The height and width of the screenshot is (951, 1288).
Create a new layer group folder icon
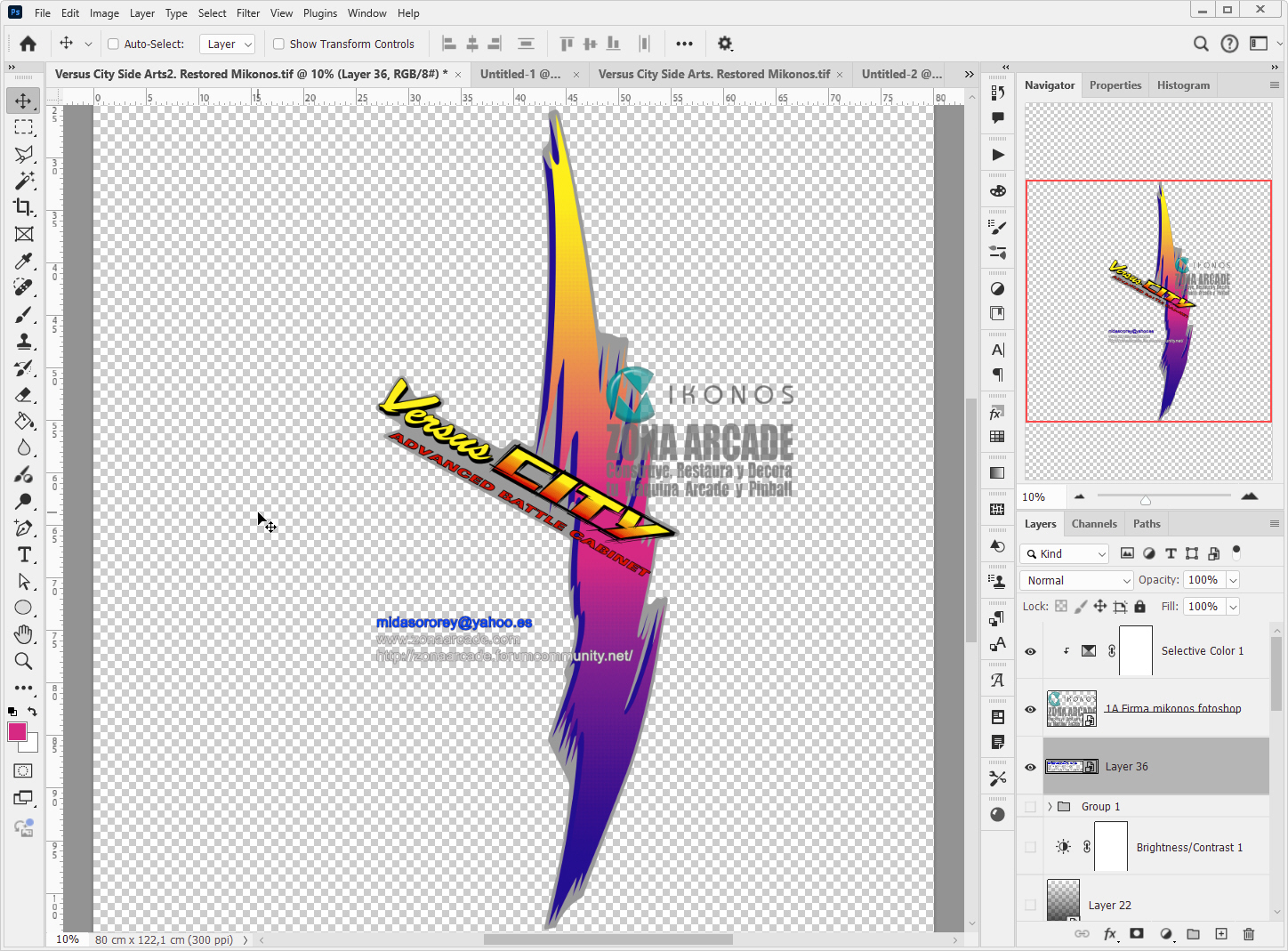pos(1194,934)
